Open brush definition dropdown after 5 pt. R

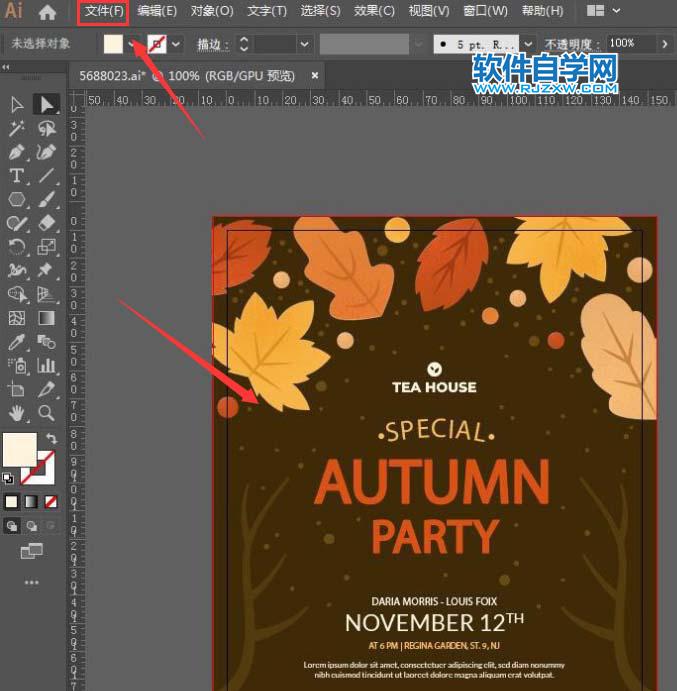point(528,44)
